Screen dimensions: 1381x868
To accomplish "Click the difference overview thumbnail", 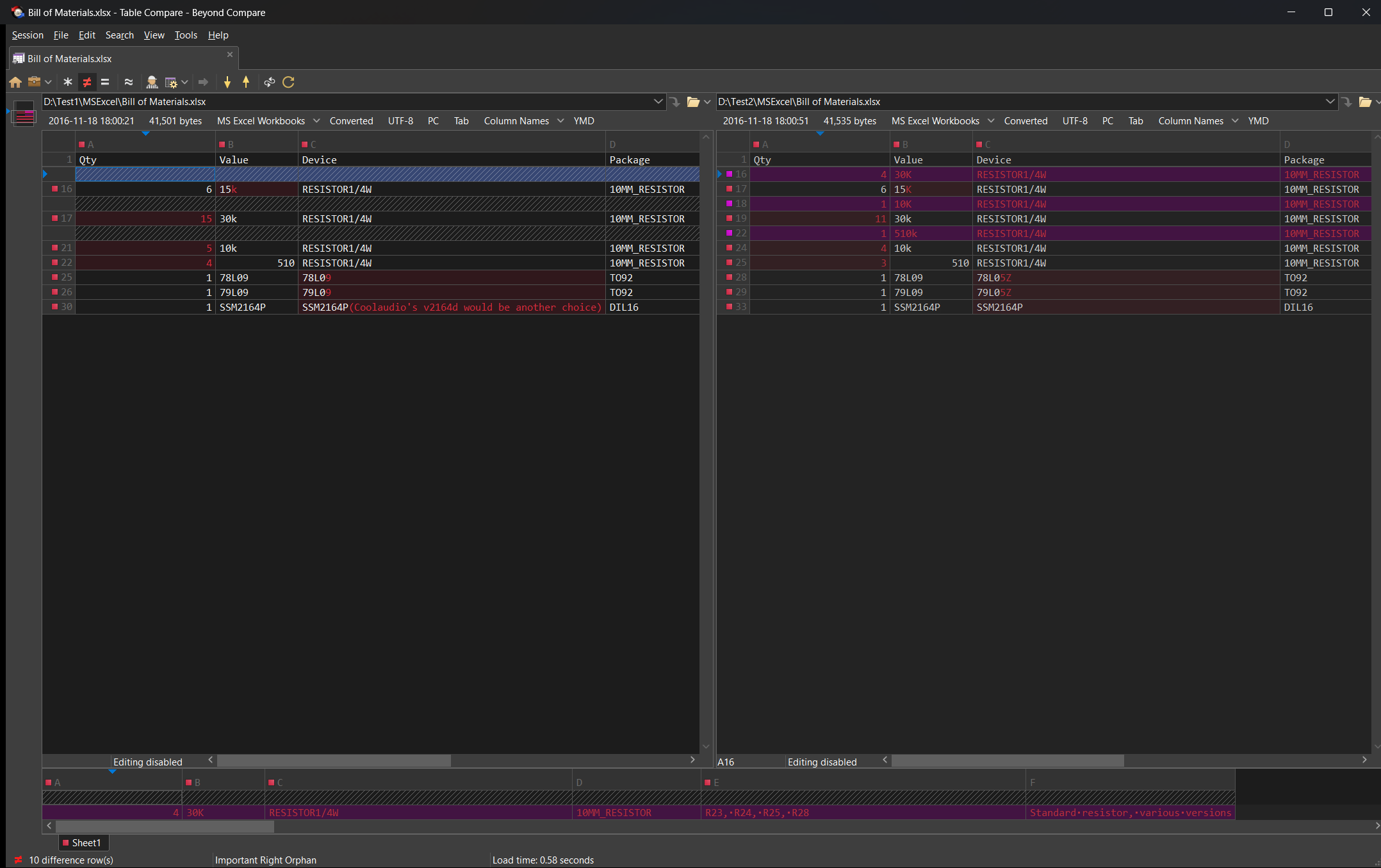I will pyautogui.click(x=24, y=113).
